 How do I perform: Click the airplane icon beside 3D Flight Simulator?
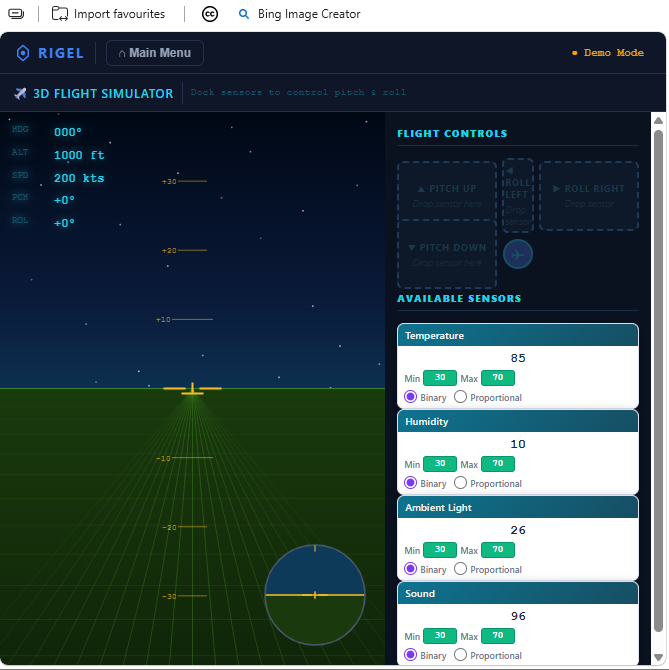click(x=20, y=93)
